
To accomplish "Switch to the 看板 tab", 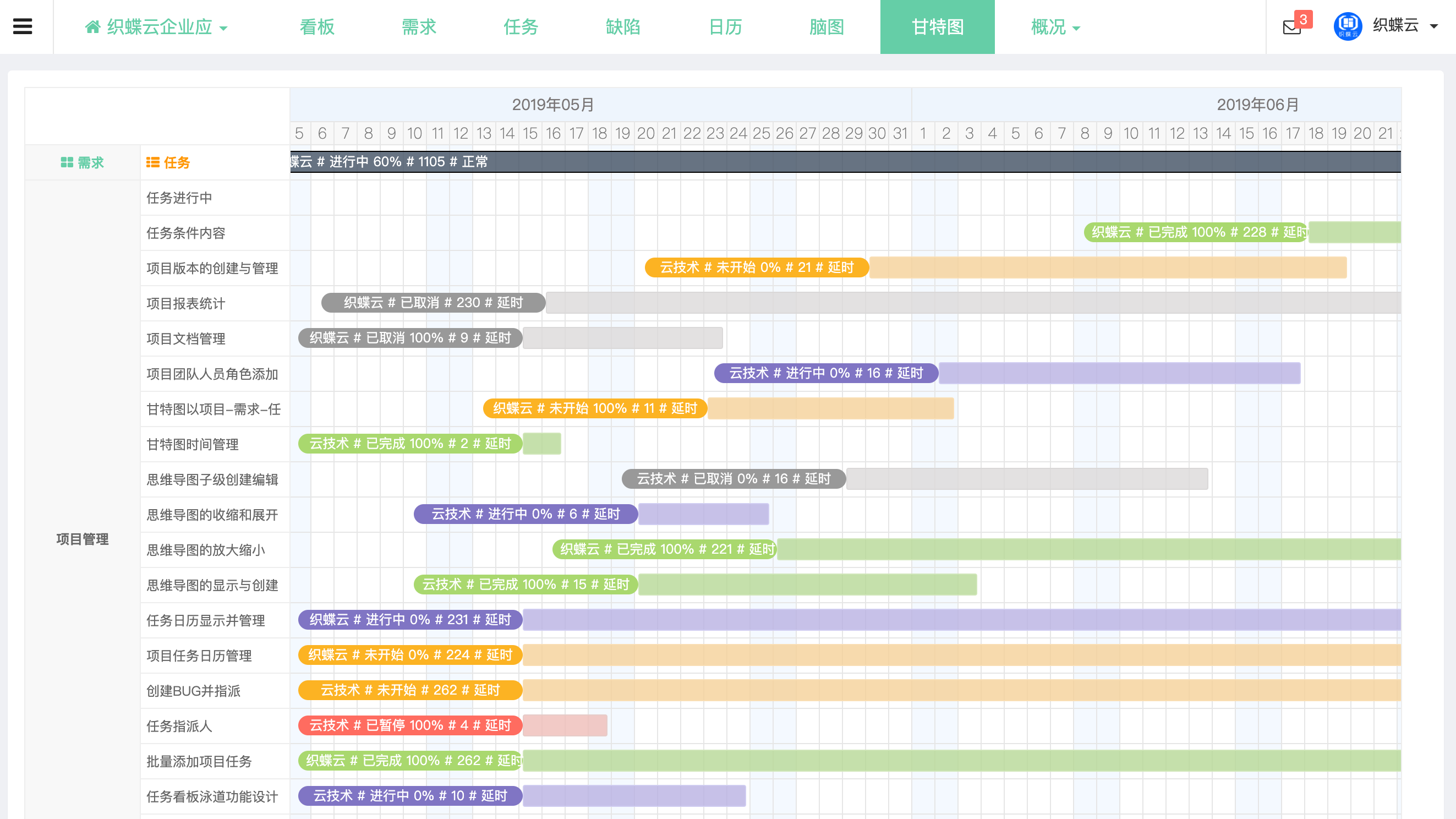I will [317, 26].
